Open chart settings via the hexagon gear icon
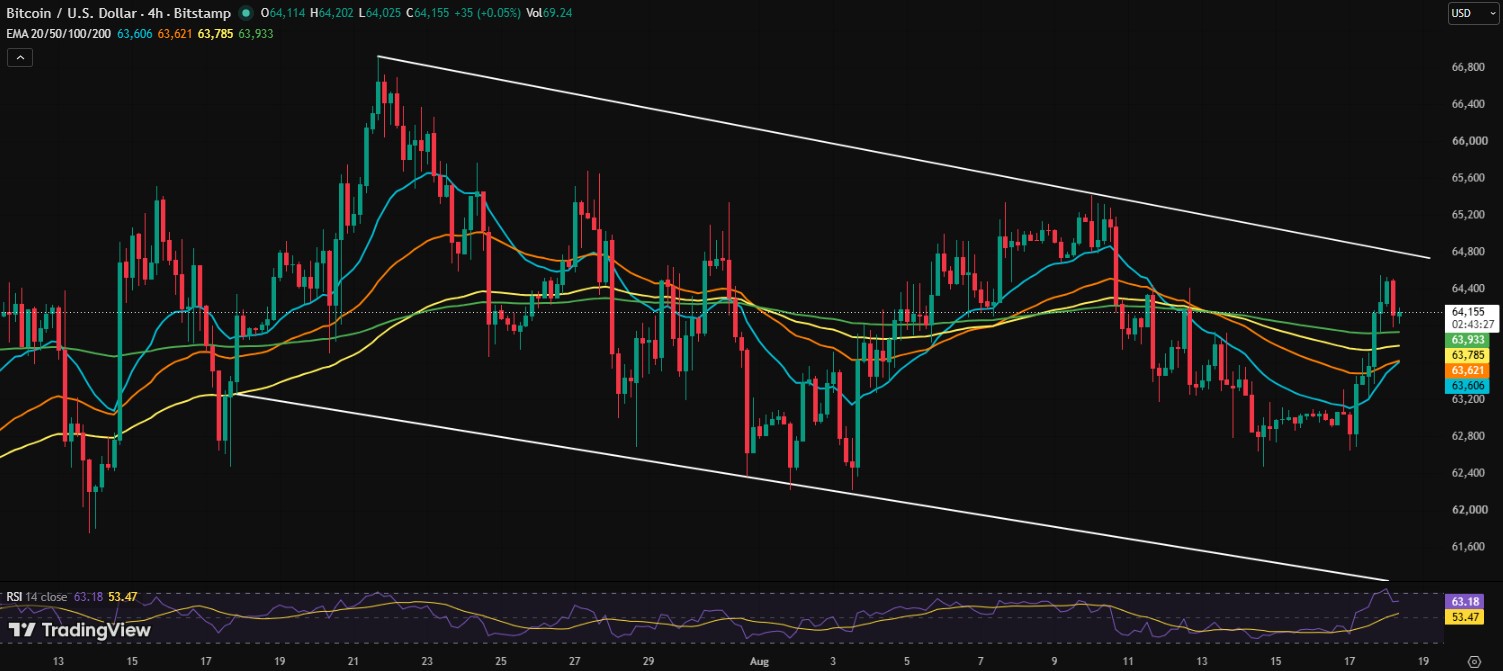This screenshot has height=671, width=1503. pyautogui.click(x=1472, y=661)
